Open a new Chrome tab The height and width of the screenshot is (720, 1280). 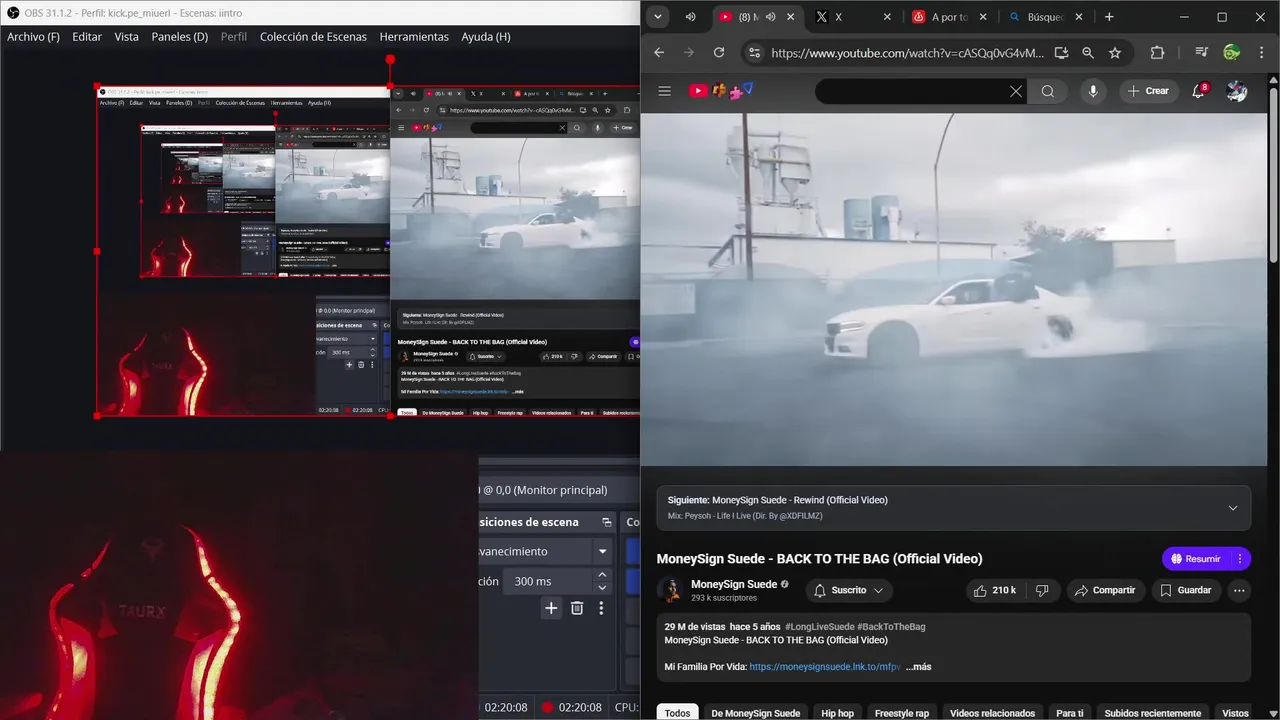1109,17
